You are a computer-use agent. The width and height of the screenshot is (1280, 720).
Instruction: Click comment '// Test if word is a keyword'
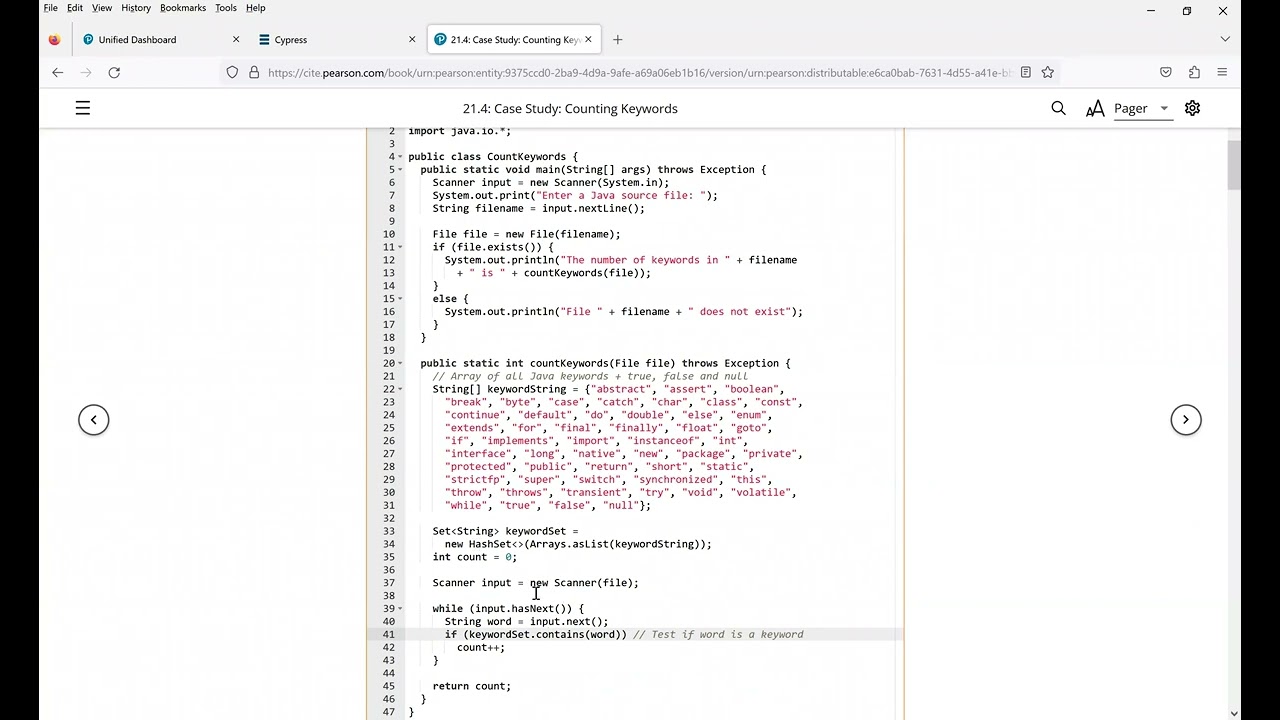tap(718, 635)
